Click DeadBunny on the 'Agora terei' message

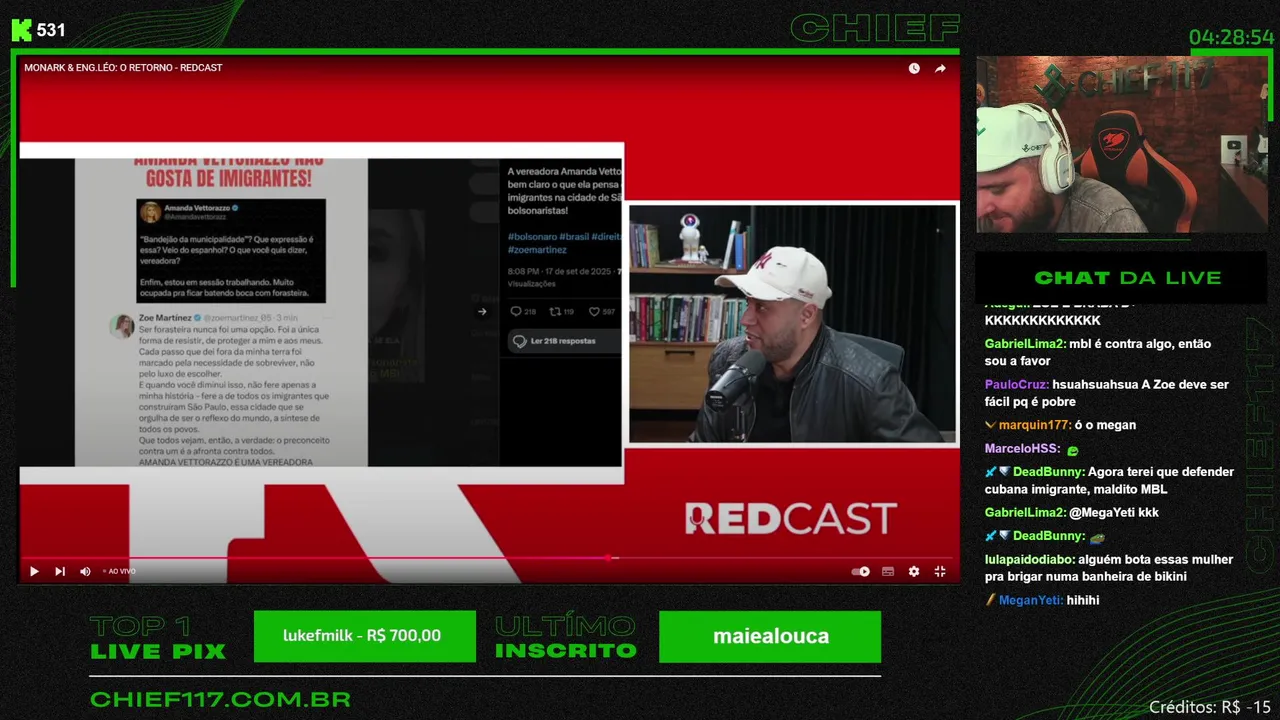point(1049,472)
